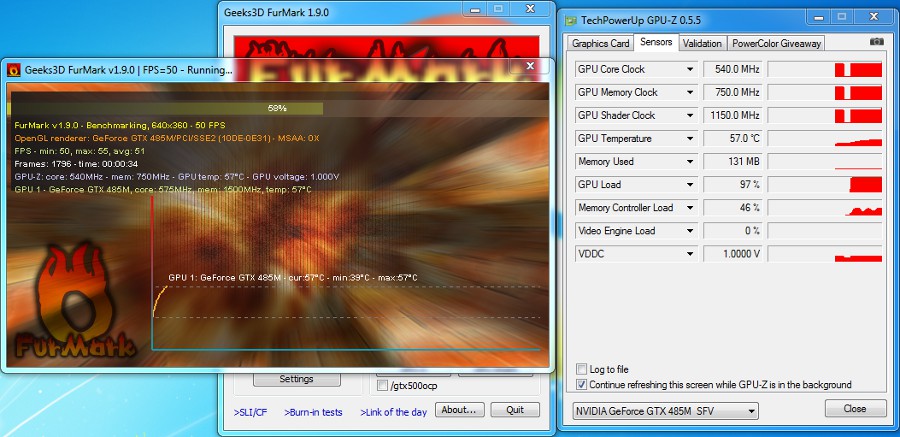Open the >Link of the day link

tap(394, 412)
